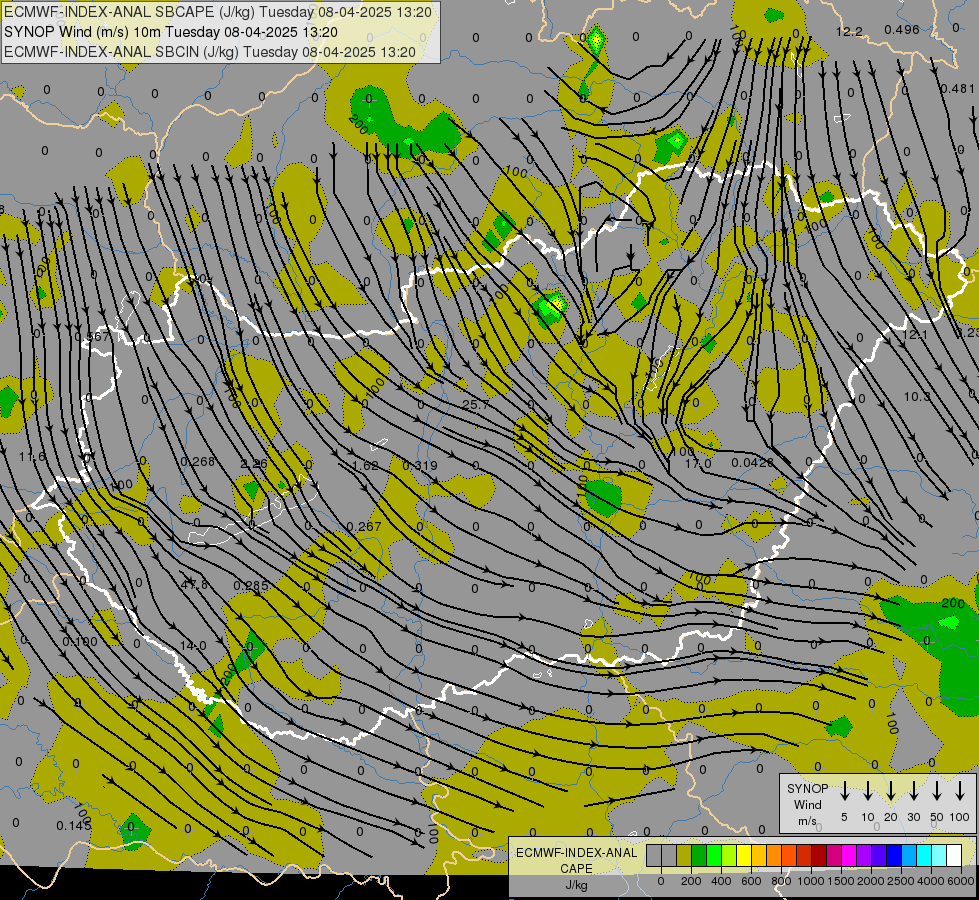The image size is (979, 900).
Task: Click the 0.145 value on the map
Action: 74,825
